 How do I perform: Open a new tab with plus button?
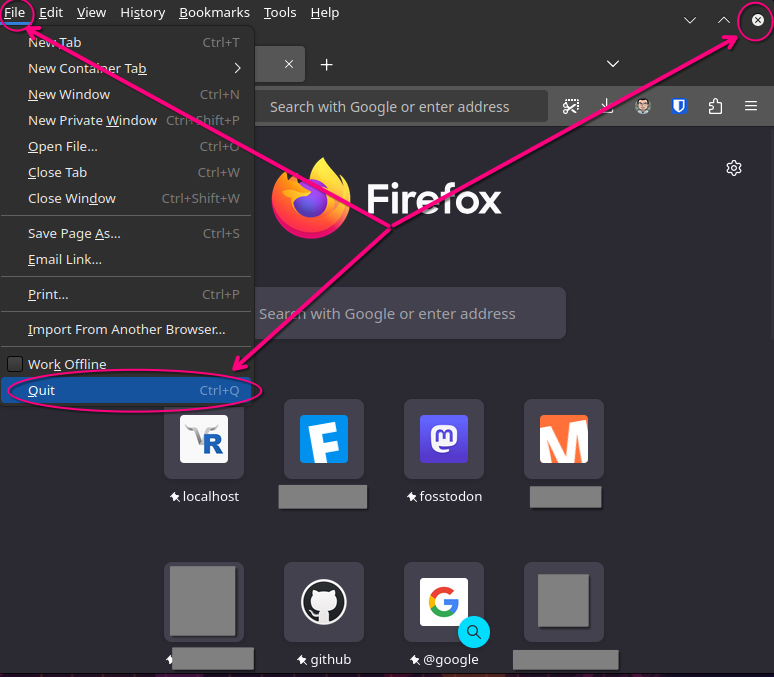[x=326, y=65]
